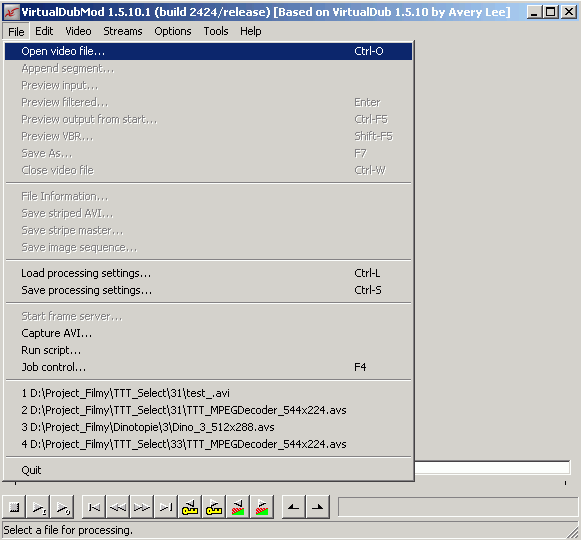The image size is (581, 540).
Task: Step forward one frame icon
Action: [x=142, y=507]
